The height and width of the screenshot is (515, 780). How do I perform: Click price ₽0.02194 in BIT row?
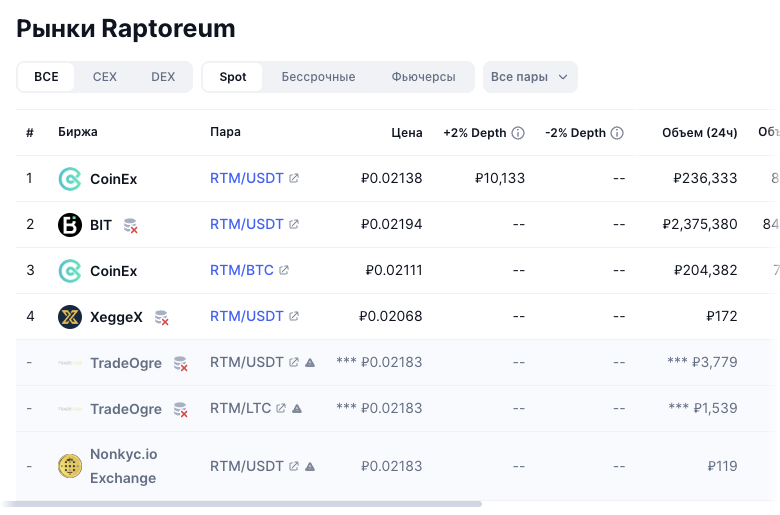tap(391, 224)
